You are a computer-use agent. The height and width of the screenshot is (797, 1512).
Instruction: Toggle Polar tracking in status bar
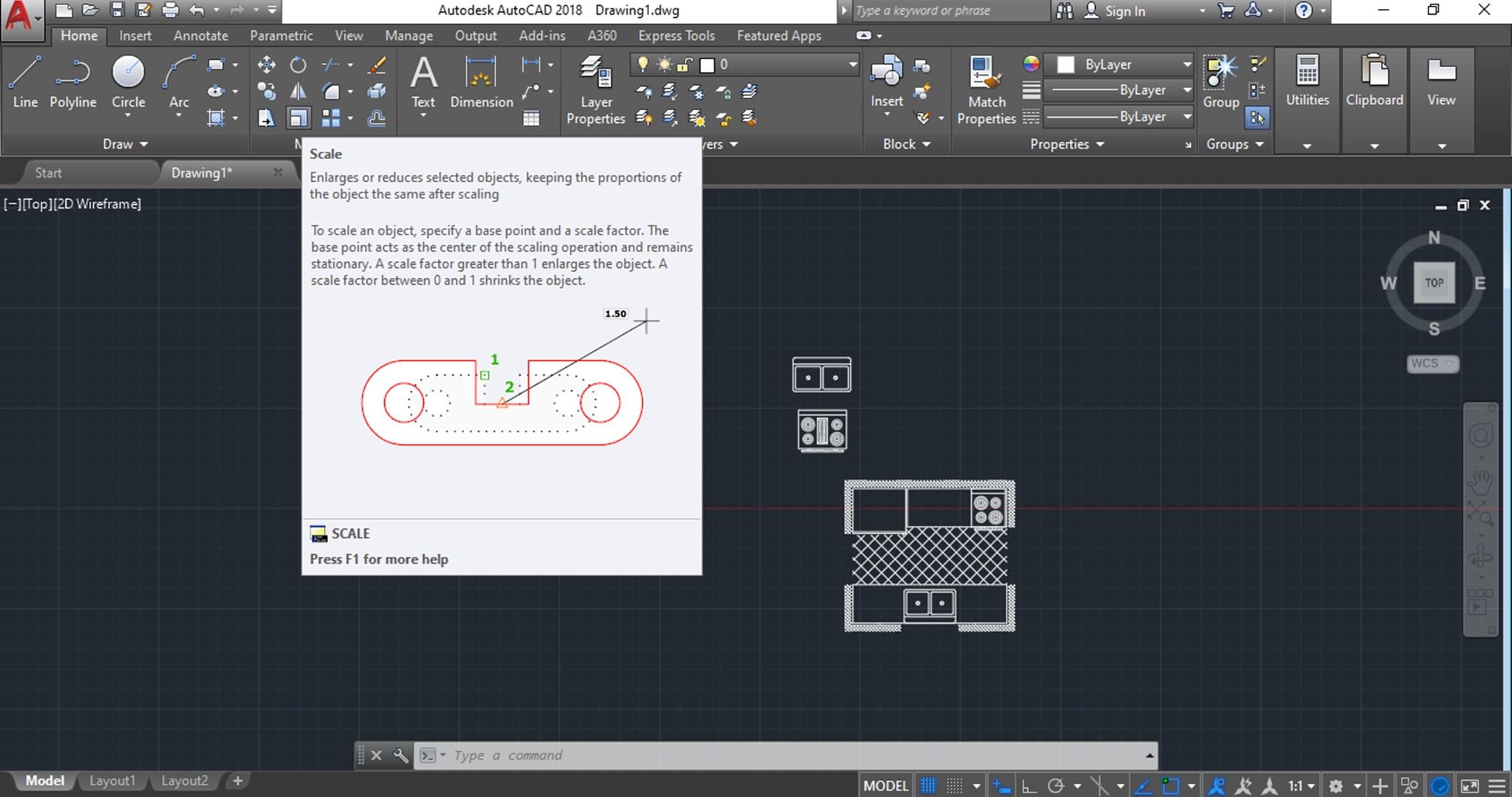click(1056, 786)
